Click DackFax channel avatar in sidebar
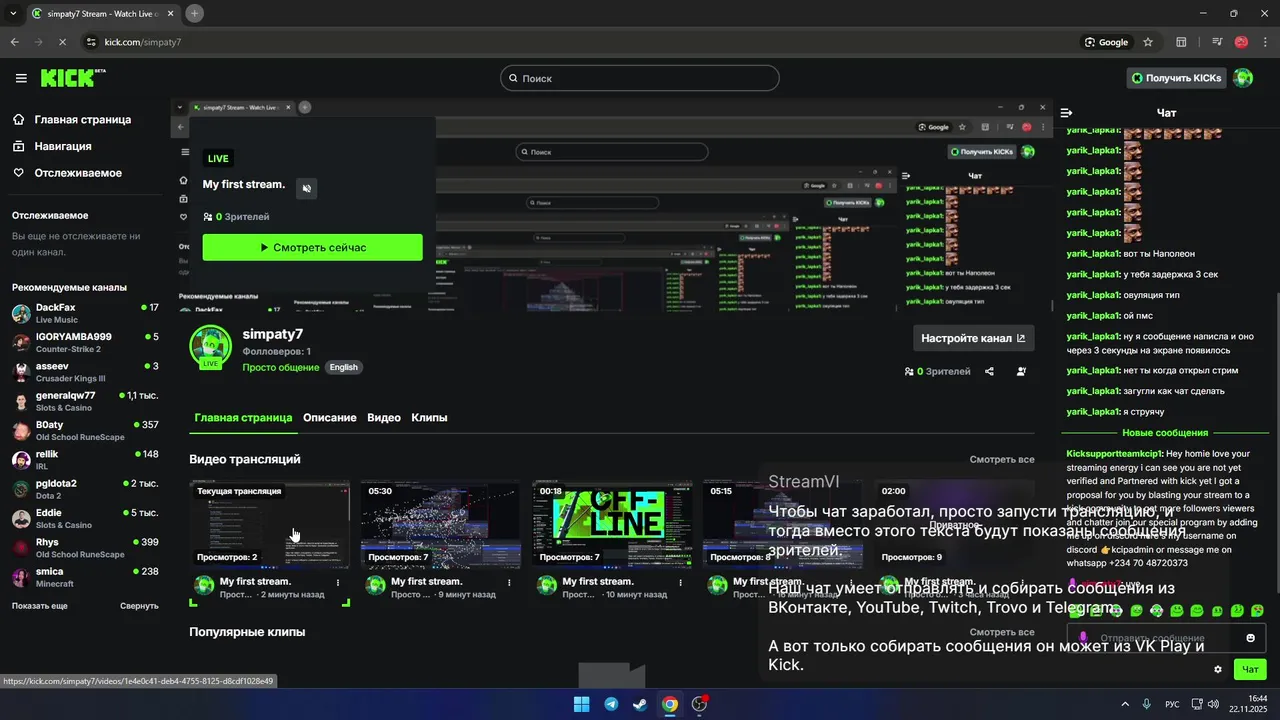 click(21, 313)
